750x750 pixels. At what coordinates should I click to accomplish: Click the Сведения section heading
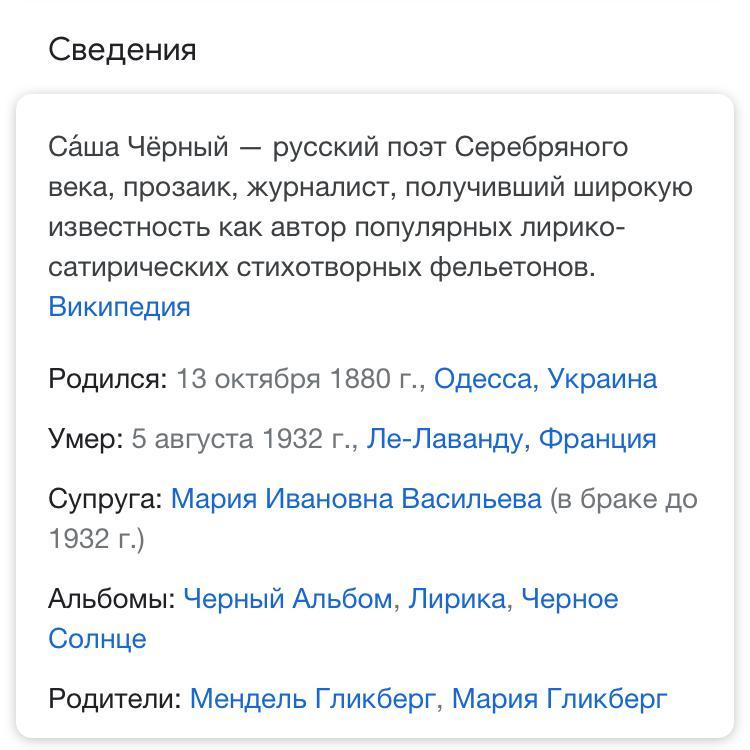coord(122,50)
